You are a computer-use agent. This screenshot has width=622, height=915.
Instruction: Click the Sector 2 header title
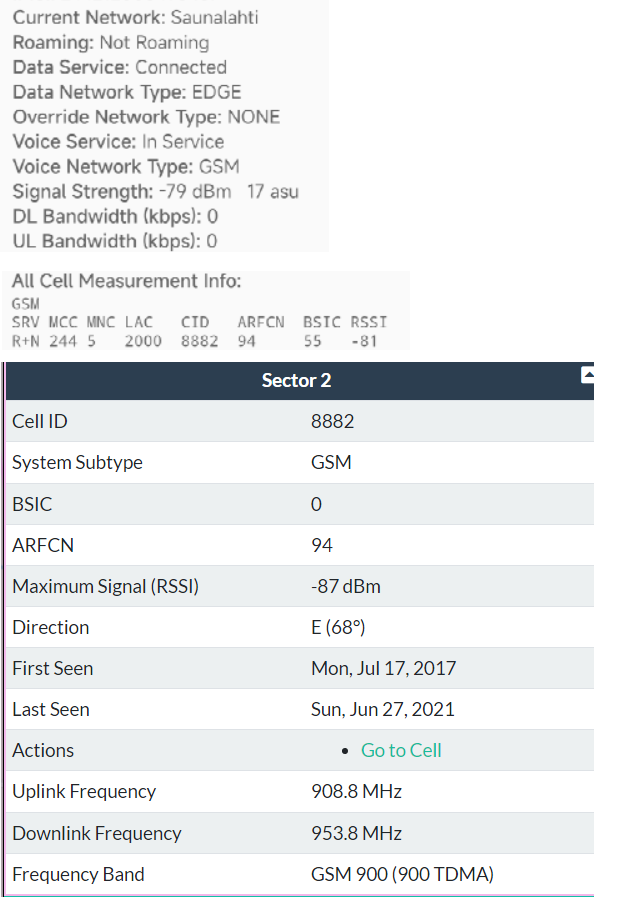(296, 380)
